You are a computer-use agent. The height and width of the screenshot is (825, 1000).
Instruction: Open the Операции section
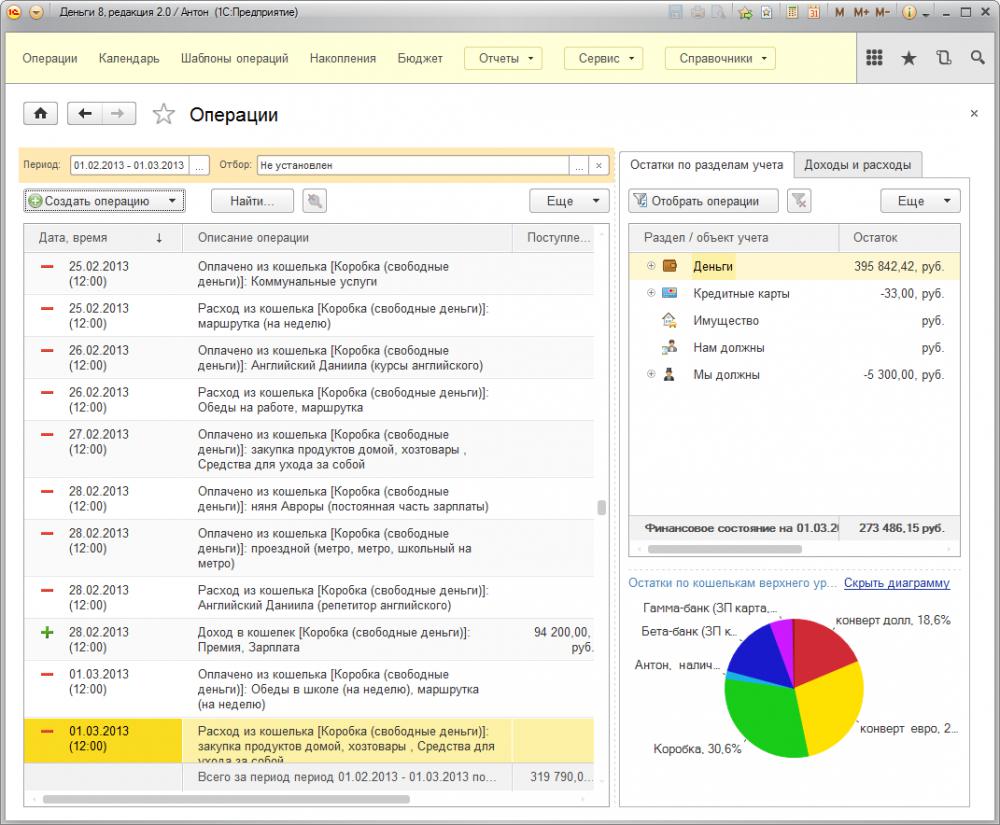pyautogui.click(x=50, y=58)
